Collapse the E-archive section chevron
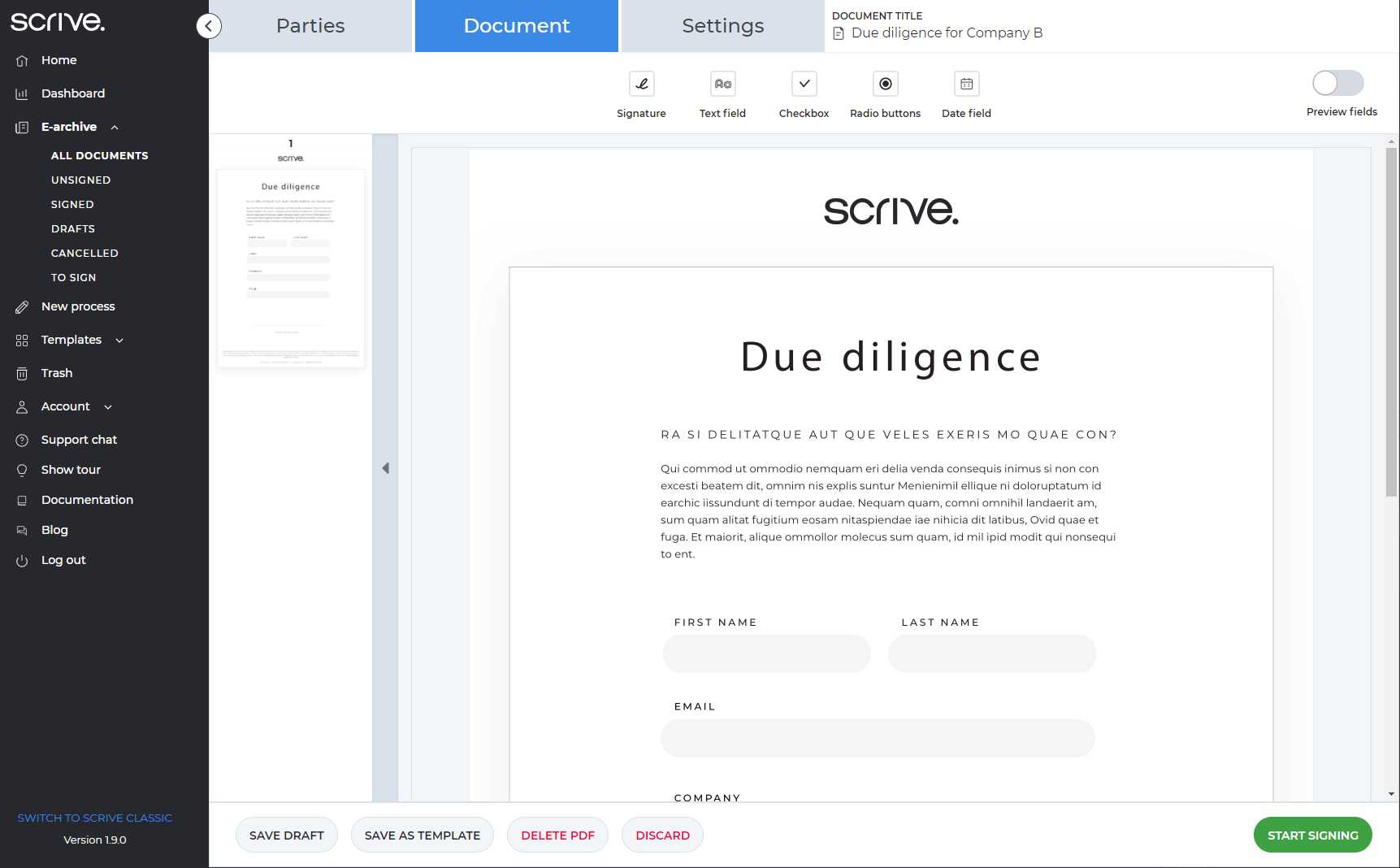1400x868 pixels. [x=115, y=127]
